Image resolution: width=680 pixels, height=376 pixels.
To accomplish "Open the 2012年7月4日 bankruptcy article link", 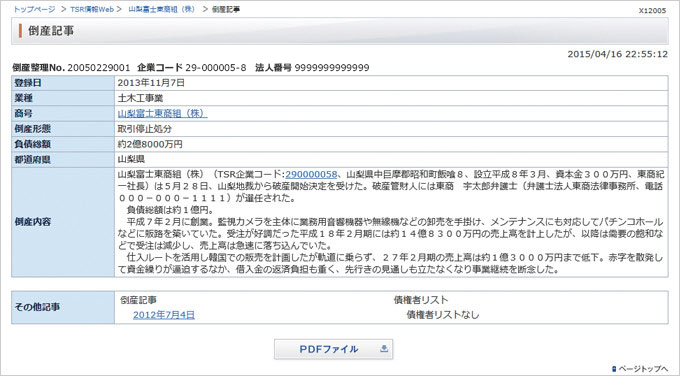I will (x=164, y=315).
